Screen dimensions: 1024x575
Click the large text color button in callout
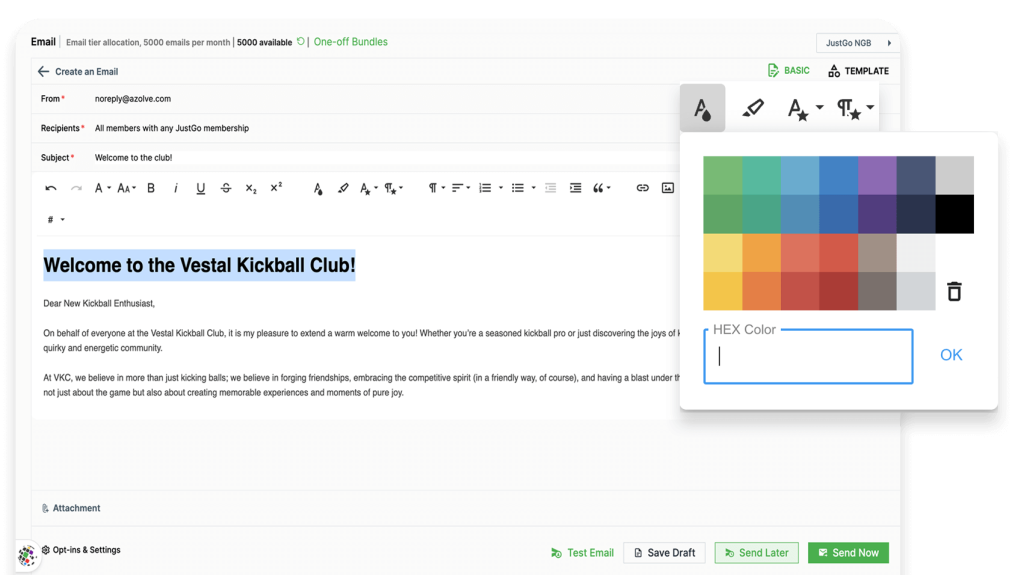point(702,108)
